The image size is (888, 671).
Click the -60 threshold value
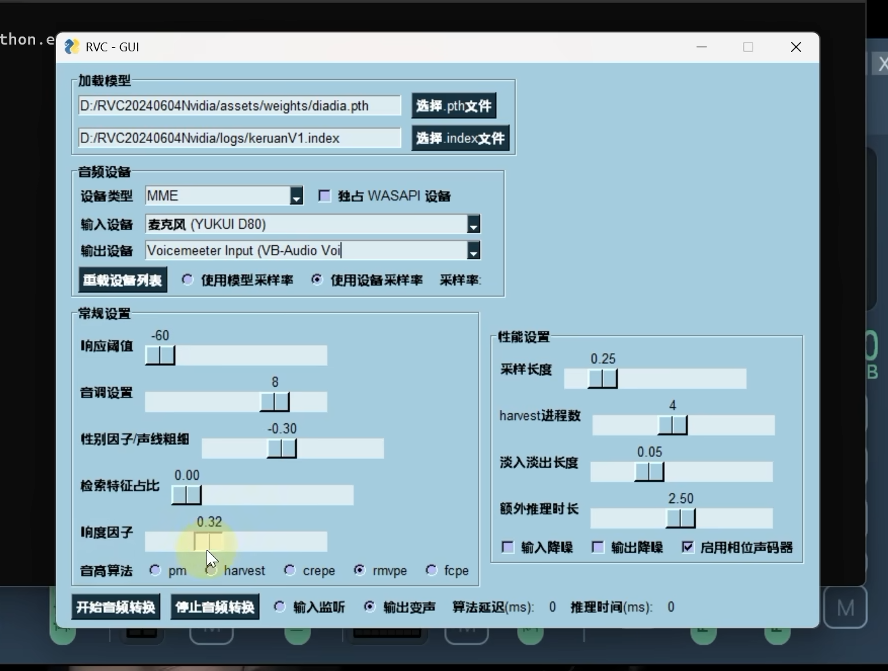click(160, 335)
